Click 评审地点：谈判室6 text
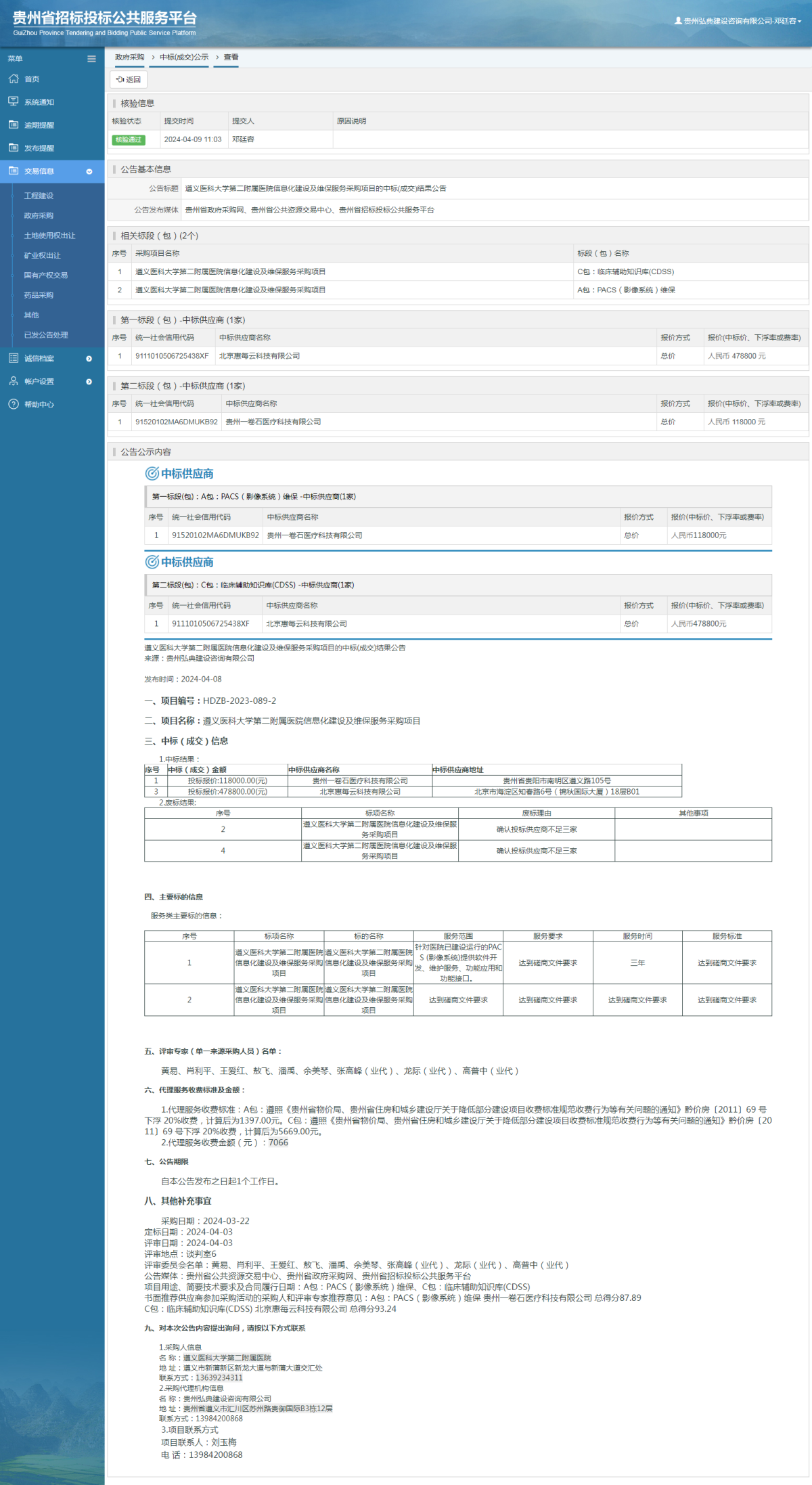 tap(180, 1254)
